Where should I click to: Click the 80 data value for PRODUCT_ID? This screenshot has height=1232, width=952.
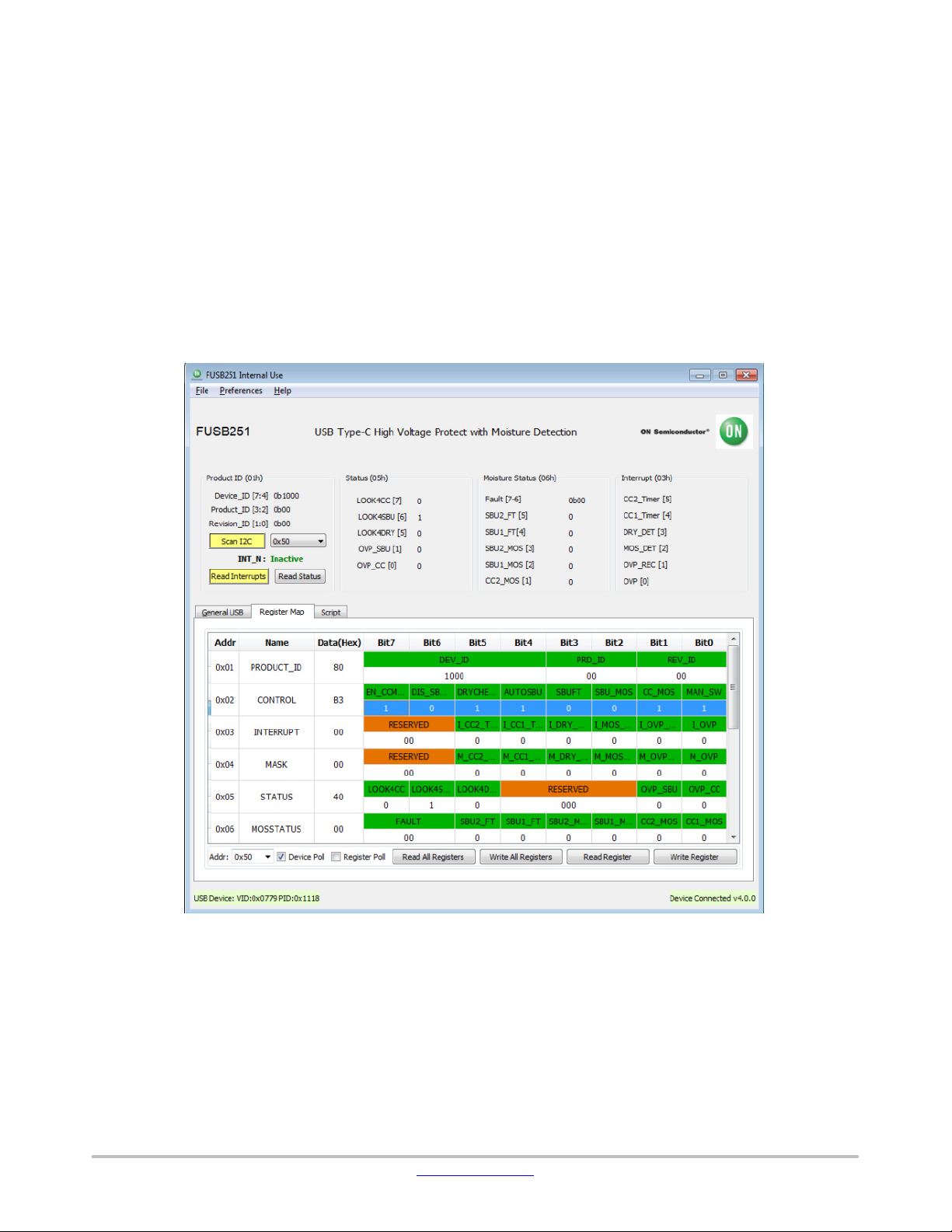tap(338, 668)
